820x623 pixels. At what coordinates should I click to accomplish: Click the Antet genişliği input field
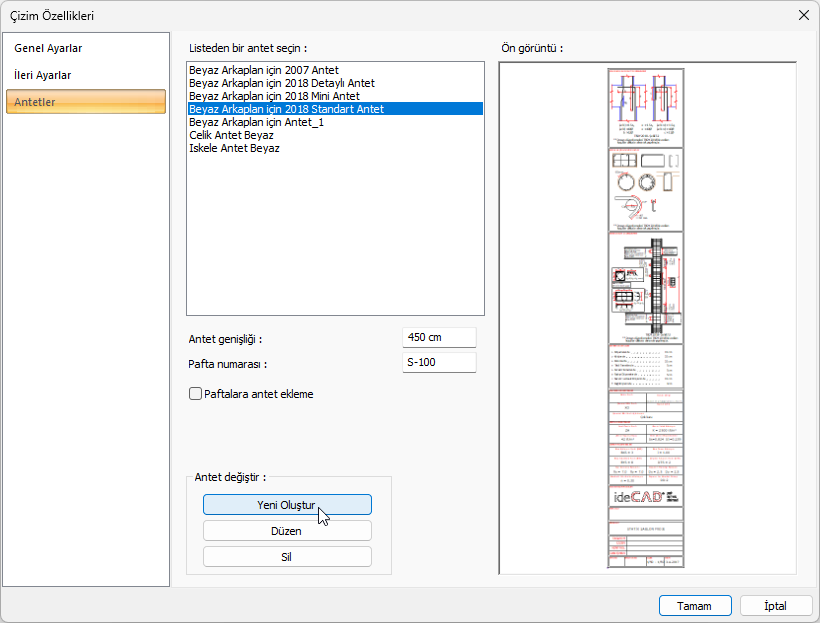click(x=439, y=338)
